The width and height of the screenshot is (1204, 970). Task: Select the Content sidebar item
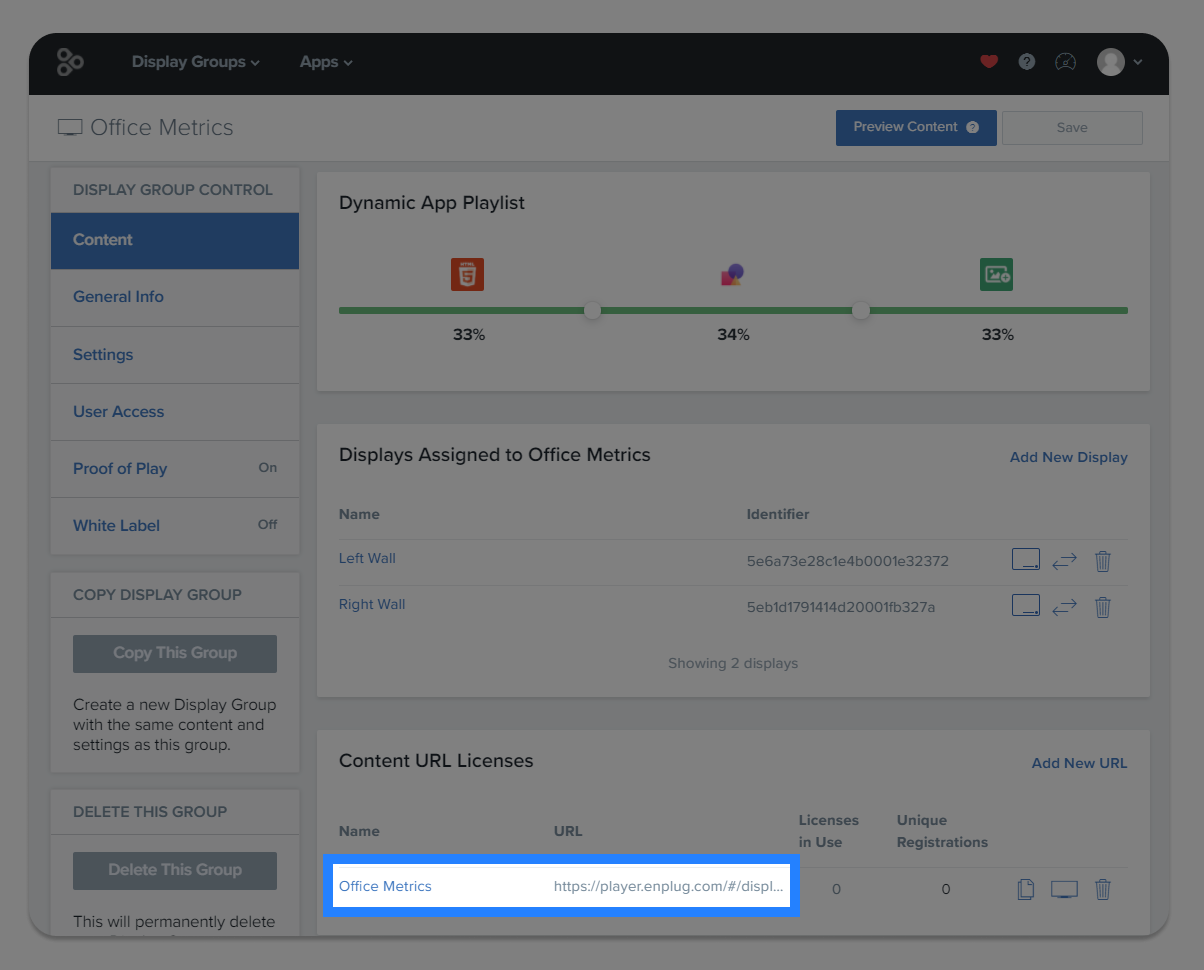click(x=175, y=240)
